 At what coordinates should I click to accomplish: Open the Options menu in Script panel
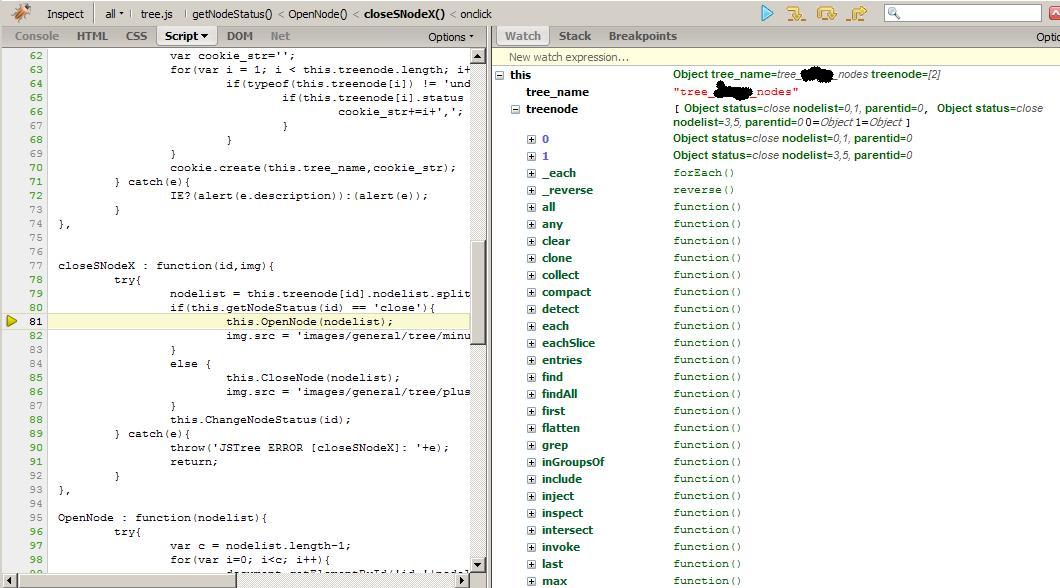point(451,37)
